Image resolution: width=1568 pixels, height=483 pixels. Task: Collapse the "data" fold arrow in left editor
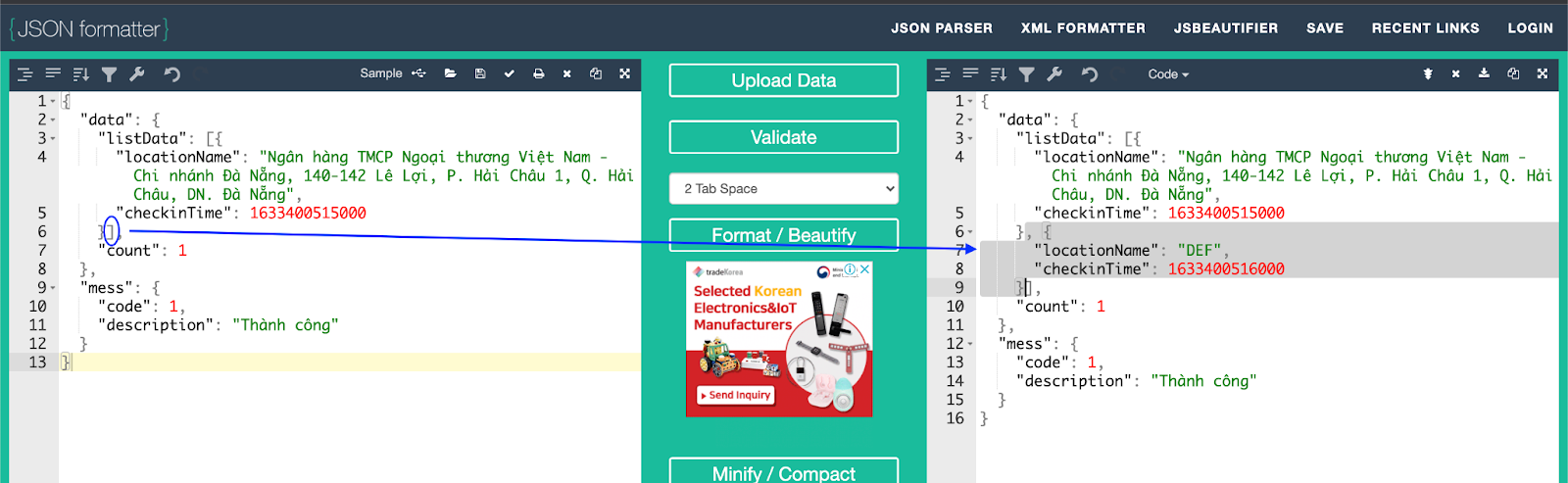[x=53, y=121]
